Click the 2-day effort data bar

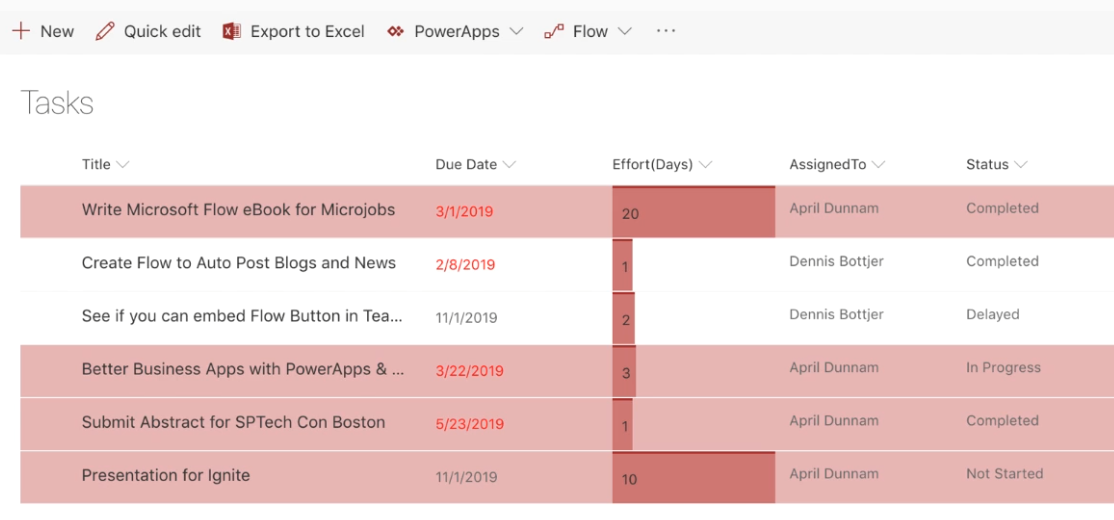623,318
